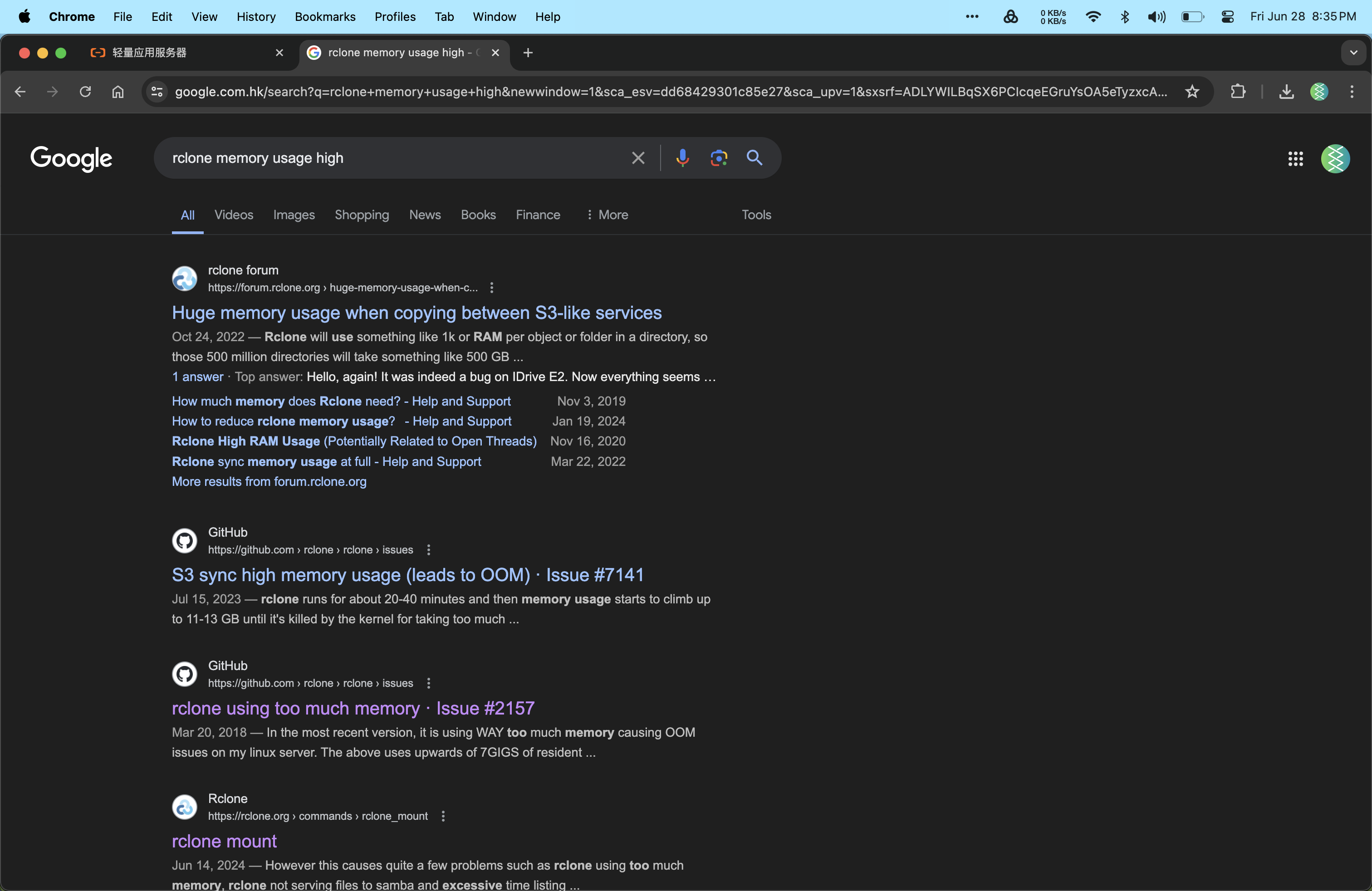Open rclone using too much memory Issue #2157
The height and width of the screenshot is (891, 1372).
click(353, 708)
